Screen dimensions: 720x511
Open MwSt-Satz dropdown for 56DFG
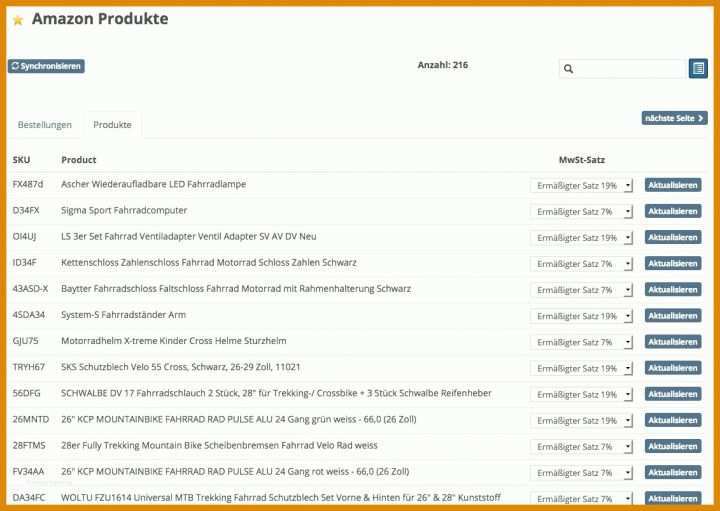581,394
